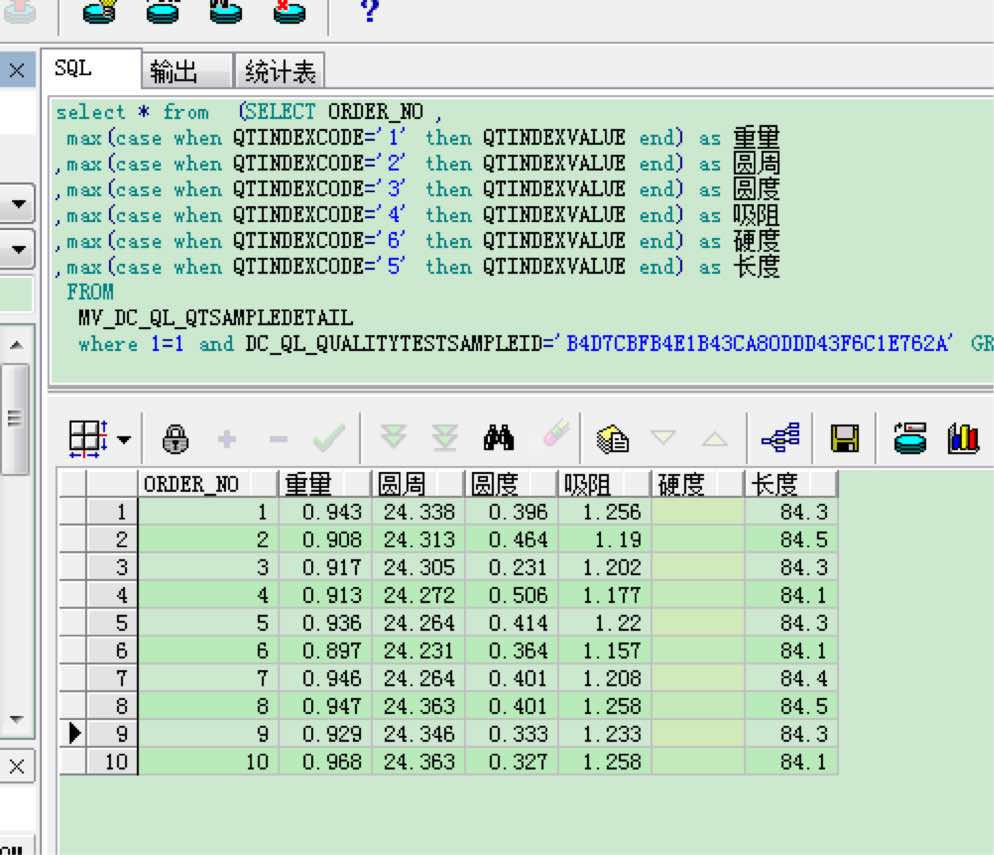Click the left vertical scrollbar thumb
The width and height of the screenshot is (994, 855).
point(15,419)
